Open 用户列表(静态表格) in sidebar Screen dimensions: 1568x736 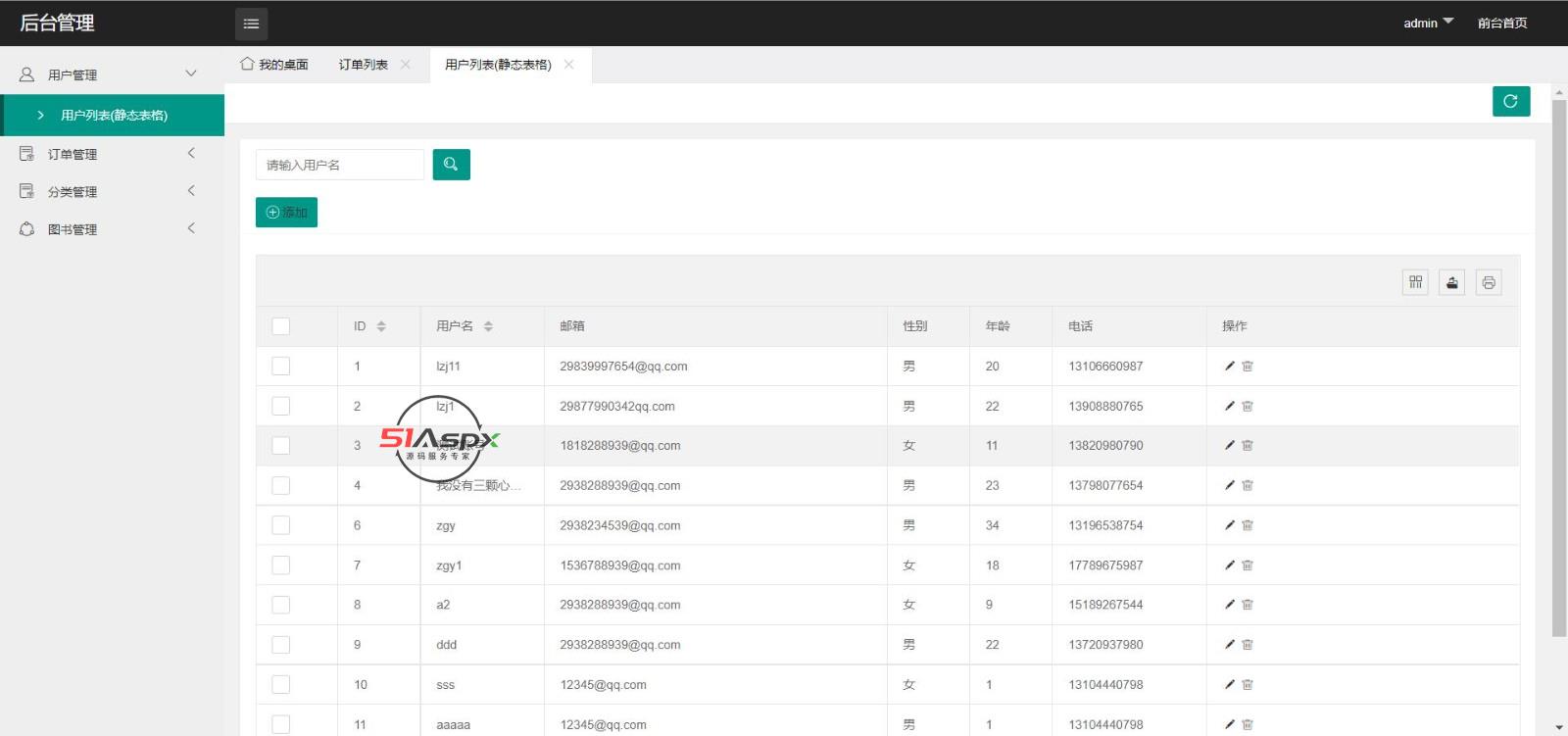click(x=113, y=115)
